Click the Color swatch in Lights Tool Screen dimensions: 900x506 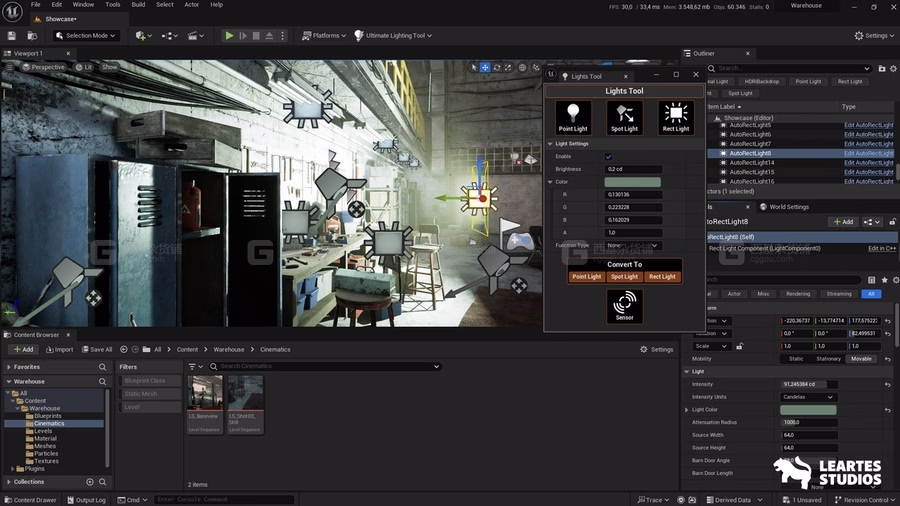coord(633,182)
